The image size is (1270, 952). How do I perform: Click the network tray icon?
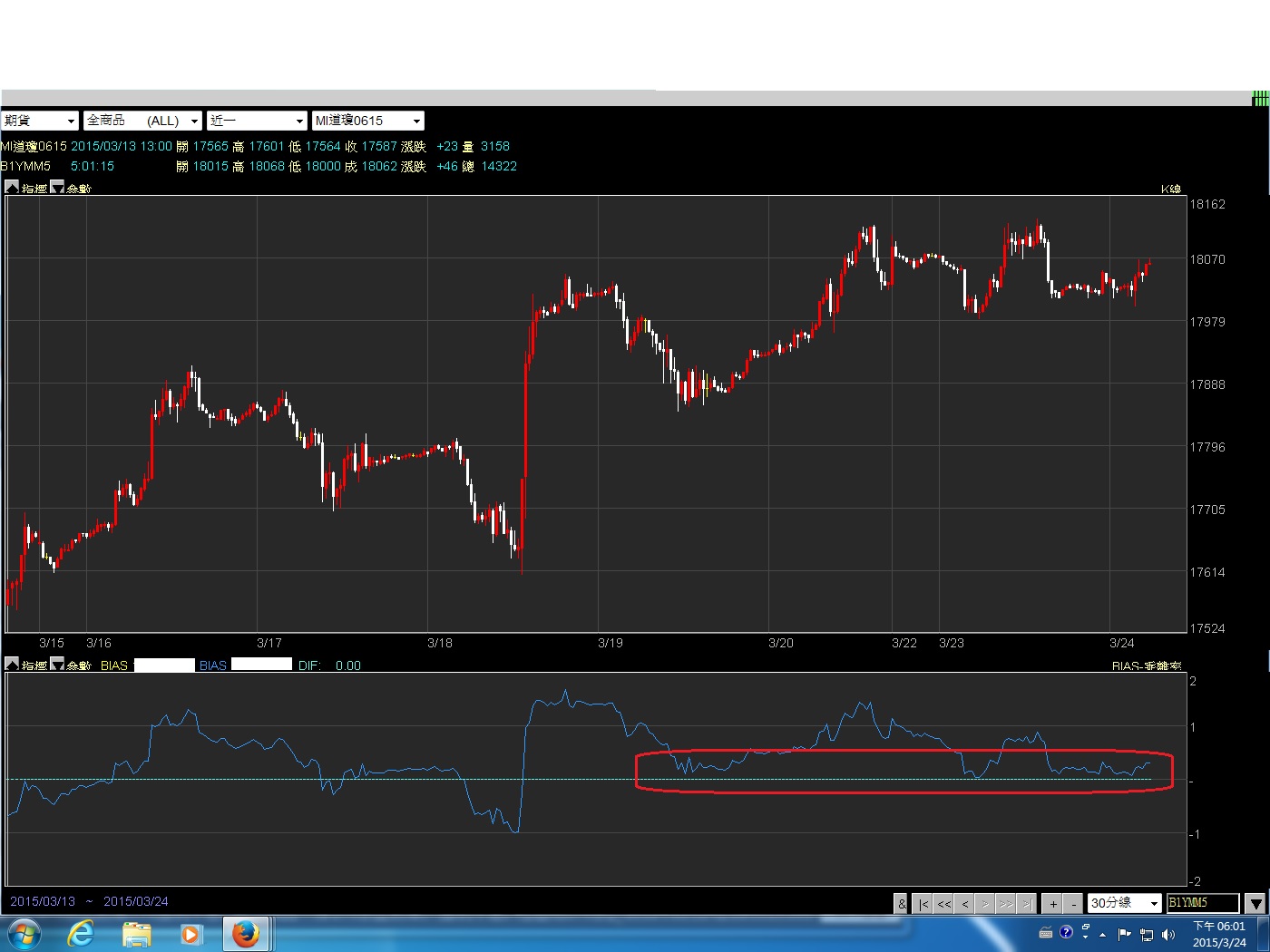pyautogui.click(x=1147, y=934)
